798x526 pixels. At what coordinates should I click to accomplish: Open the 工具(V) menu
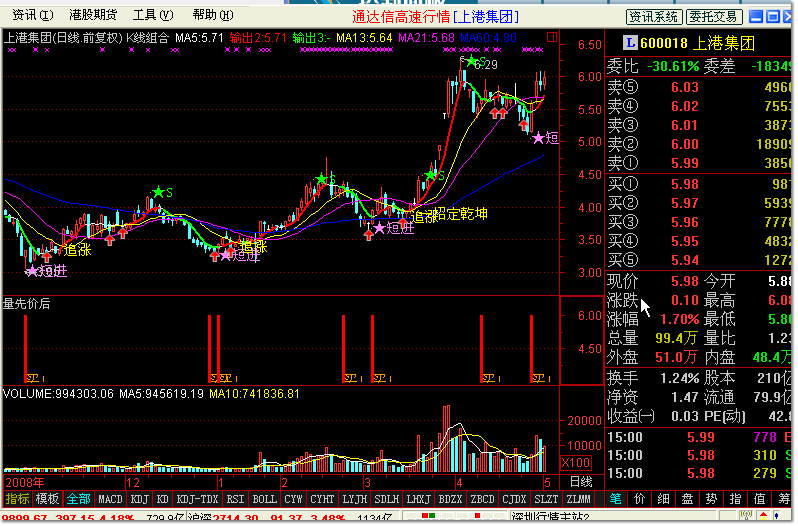pyautogui.click(x=153, y=15)
